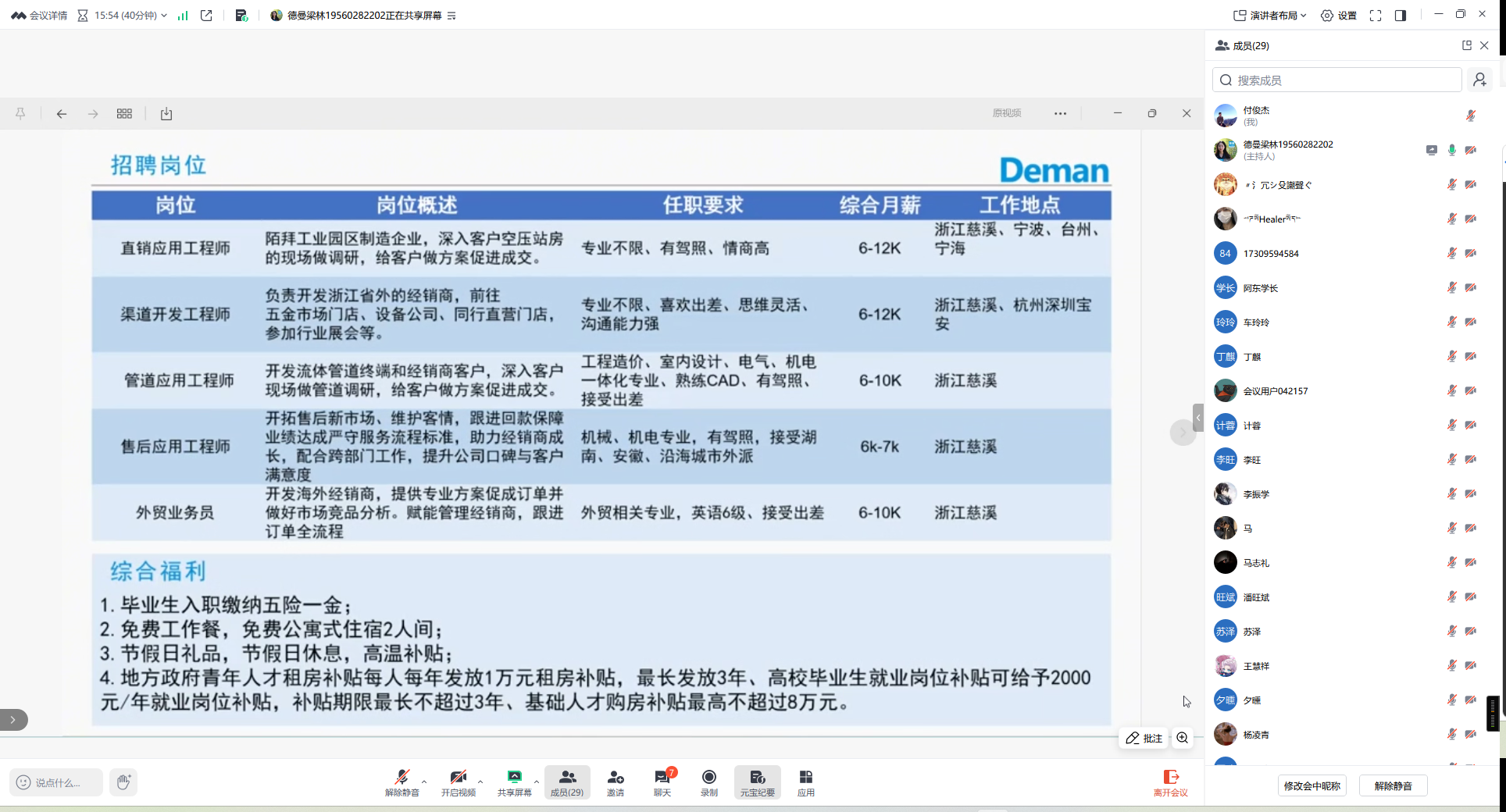The image size is (1506, 812).
Task: Open the three-dot more options menu
Action: pos(1060,113)
